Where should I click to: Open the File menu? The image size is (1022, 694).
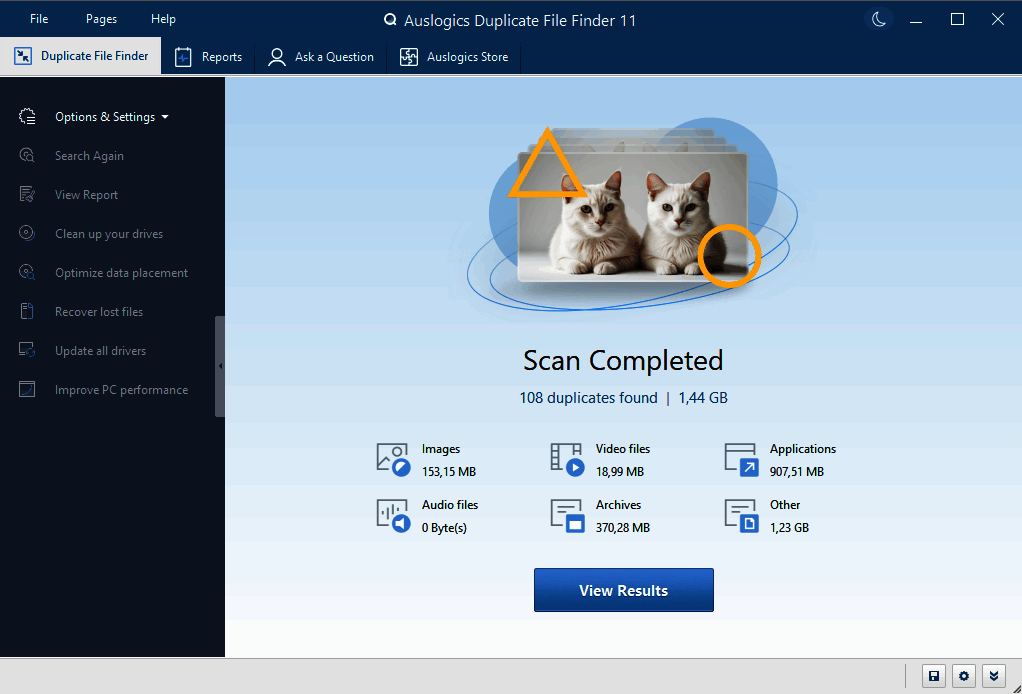(39, 19)
